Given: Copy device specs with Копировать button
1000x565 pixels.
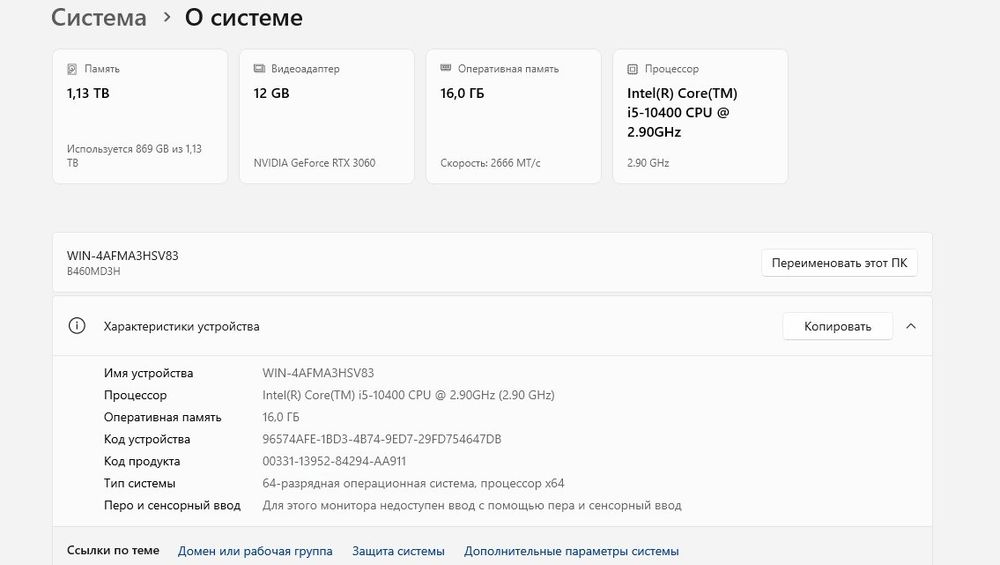Looking at the screenshot, I should [x=837, y=327].
